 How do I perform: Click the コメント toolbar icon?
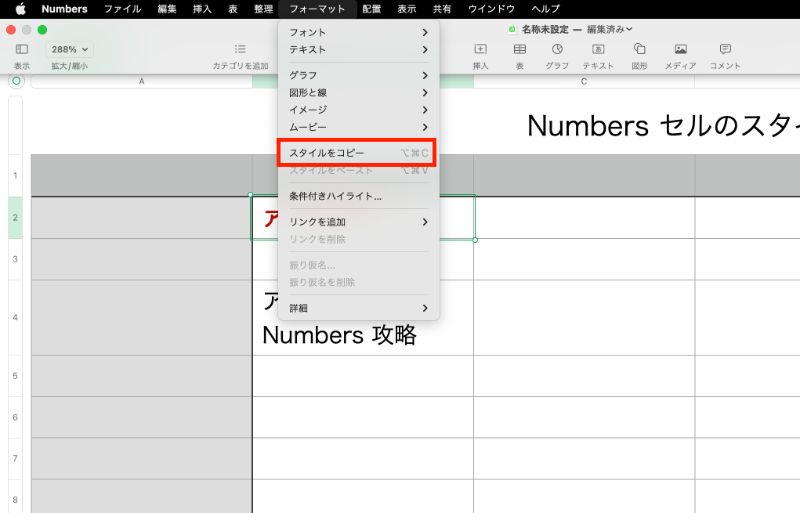(725, 50)
